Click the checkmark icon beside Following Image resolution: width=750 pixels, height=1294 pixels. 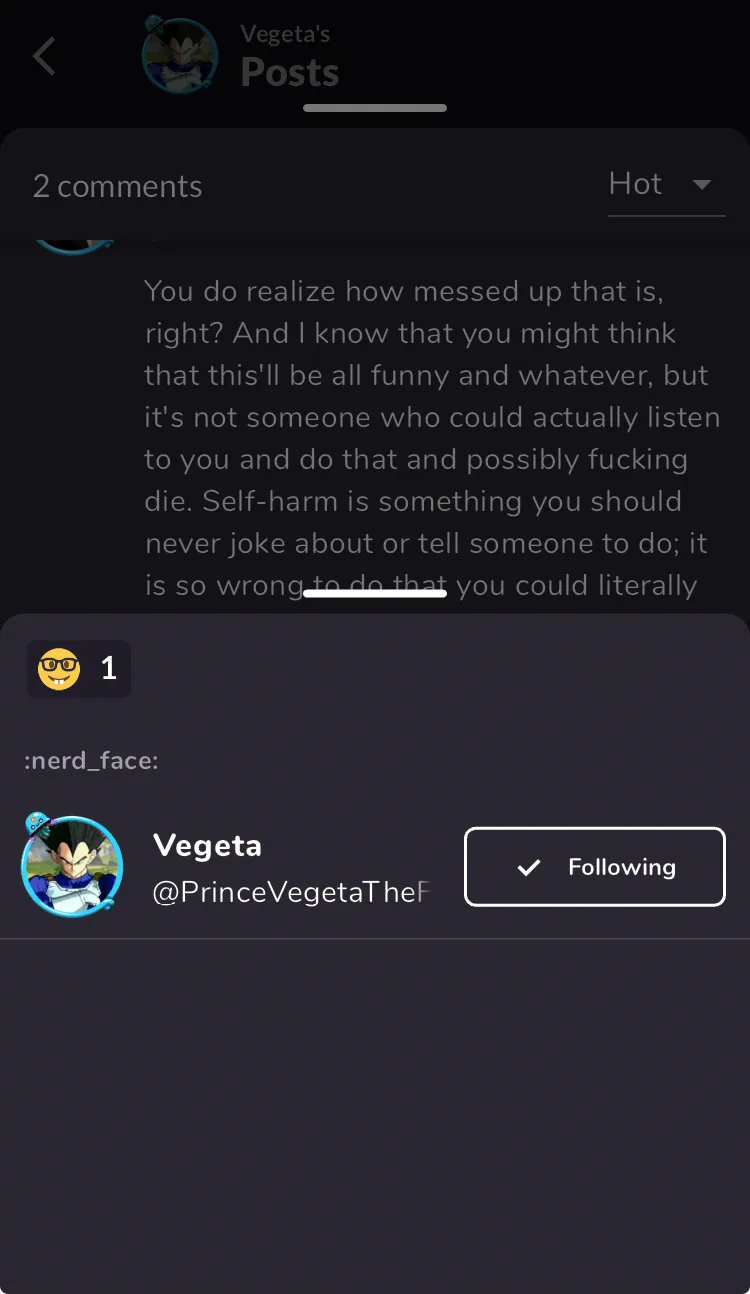[529, 867]
